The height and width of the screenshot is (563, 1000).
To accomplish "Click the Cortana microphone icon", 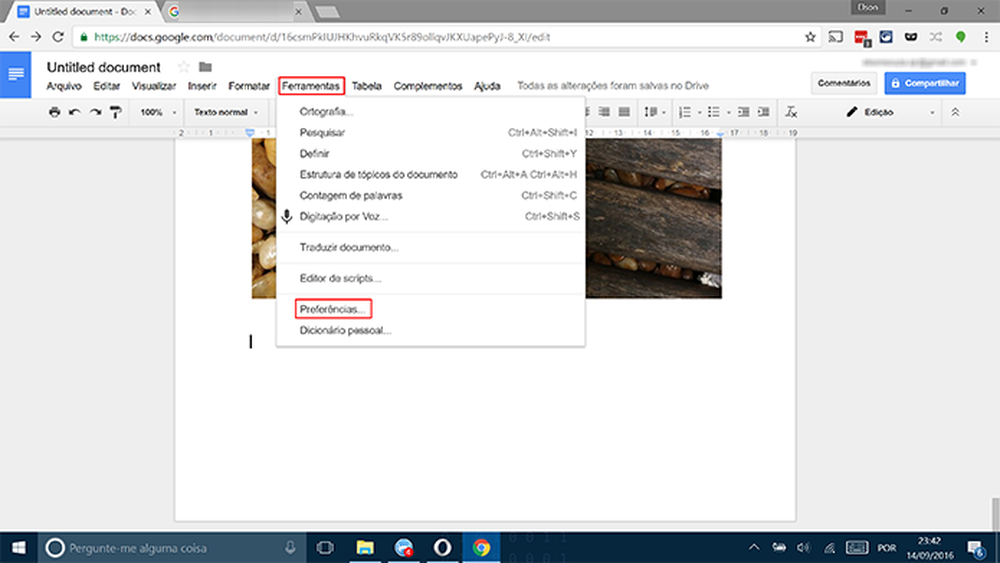I will point(290,548).
